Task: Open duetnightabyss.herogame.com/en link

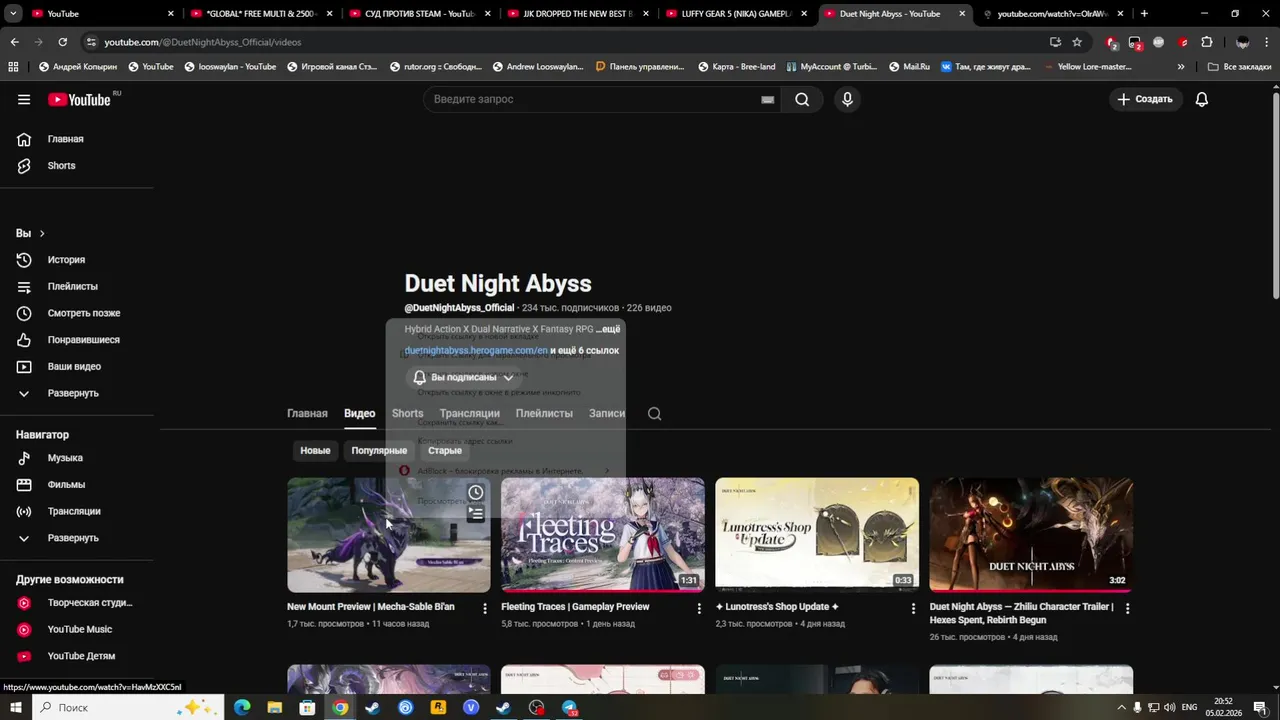Action: 476,351
